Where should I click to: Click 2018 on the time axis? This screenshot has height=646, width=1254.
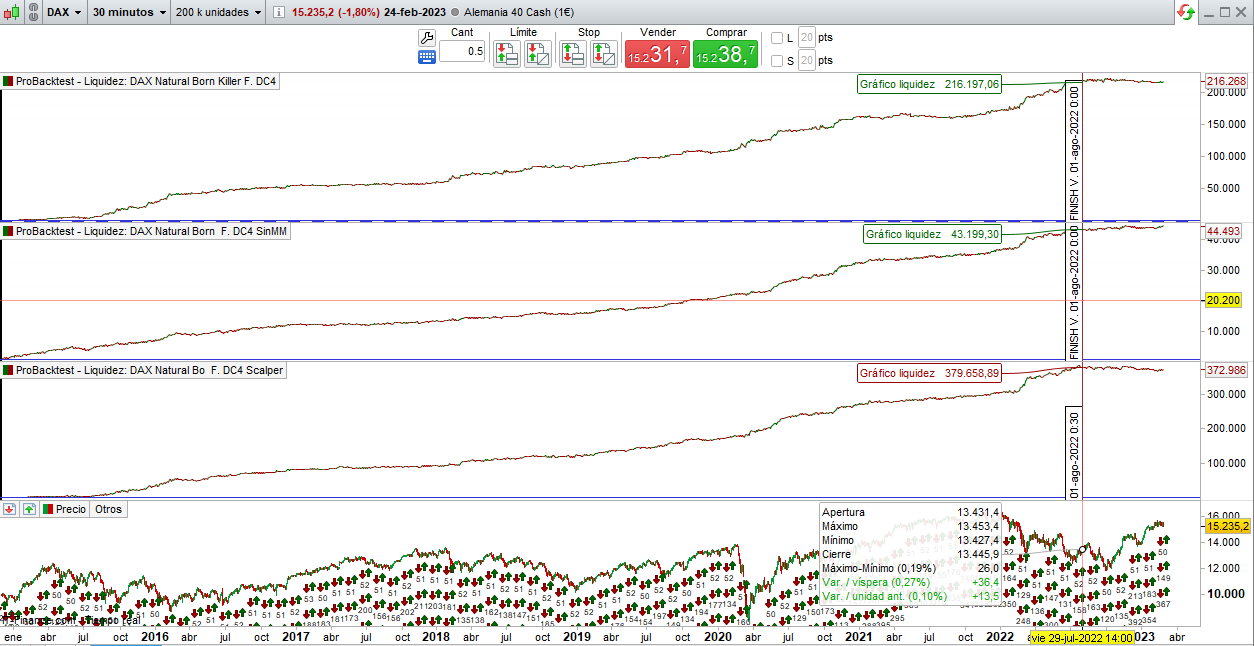click(436, 637)
